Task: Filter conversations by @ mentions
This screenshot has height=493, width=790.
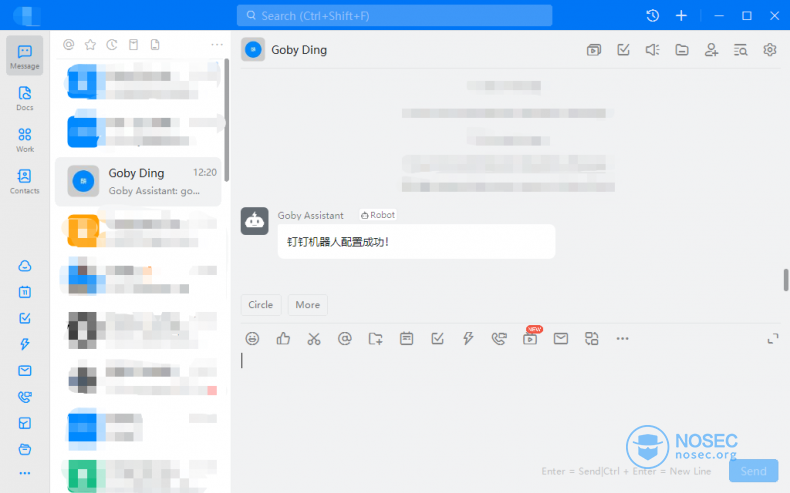Action: coord(69,45)
